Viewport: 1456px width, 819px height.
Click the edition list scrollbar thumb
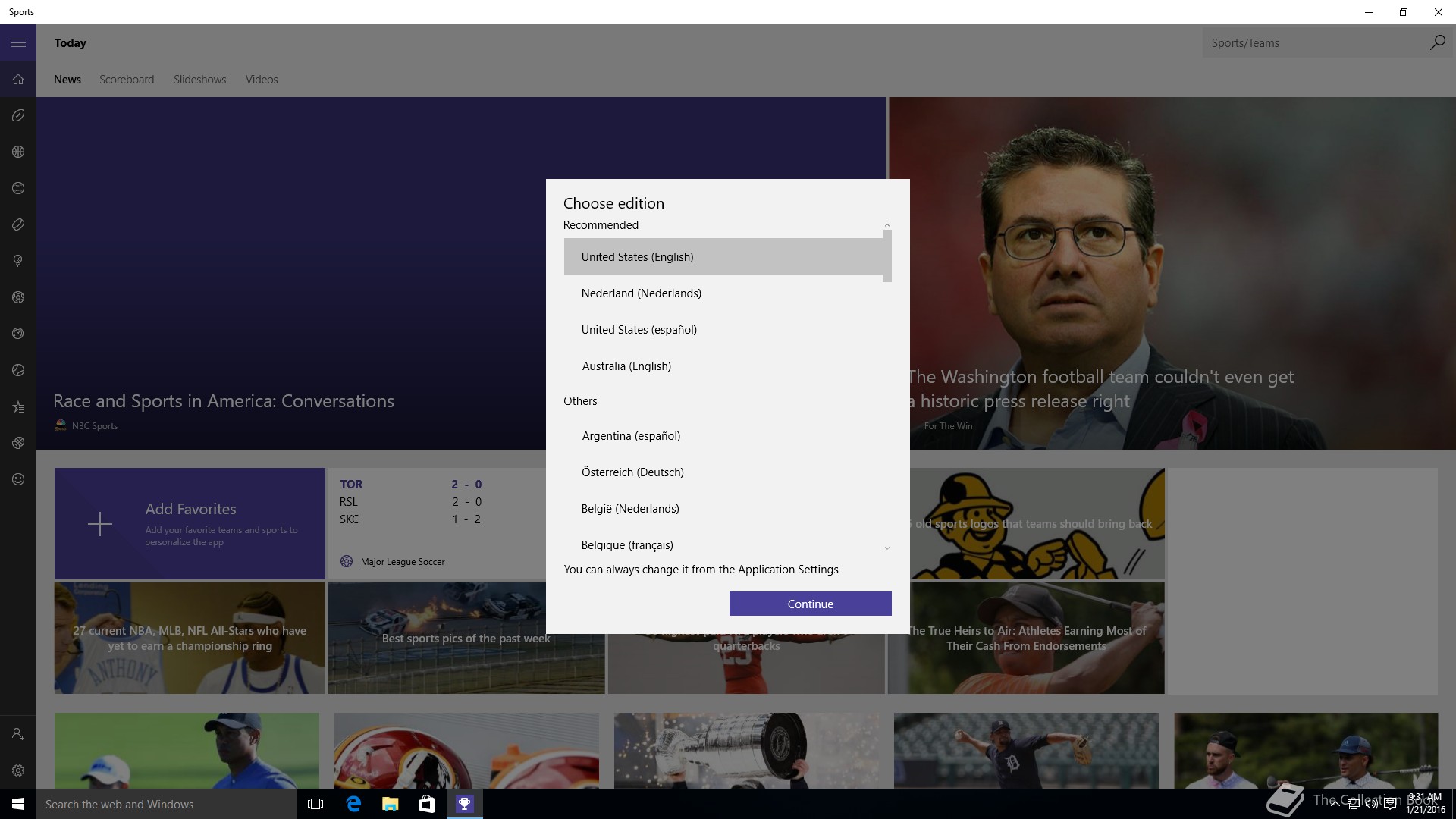coord(887,256)
